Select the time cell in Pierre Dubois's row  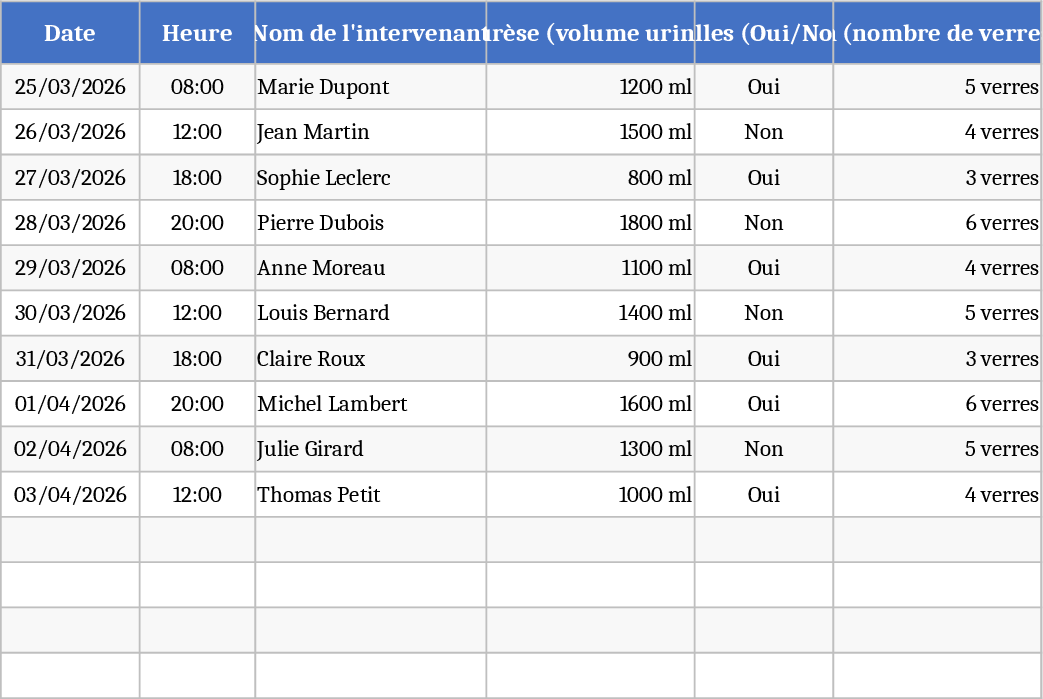[197, 223]
